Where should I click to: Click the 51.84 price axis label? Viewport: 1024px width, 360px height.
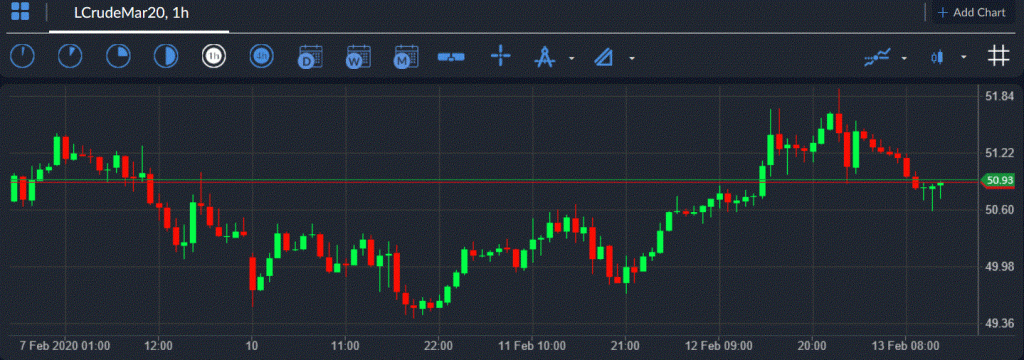click(x=999, y=96)
